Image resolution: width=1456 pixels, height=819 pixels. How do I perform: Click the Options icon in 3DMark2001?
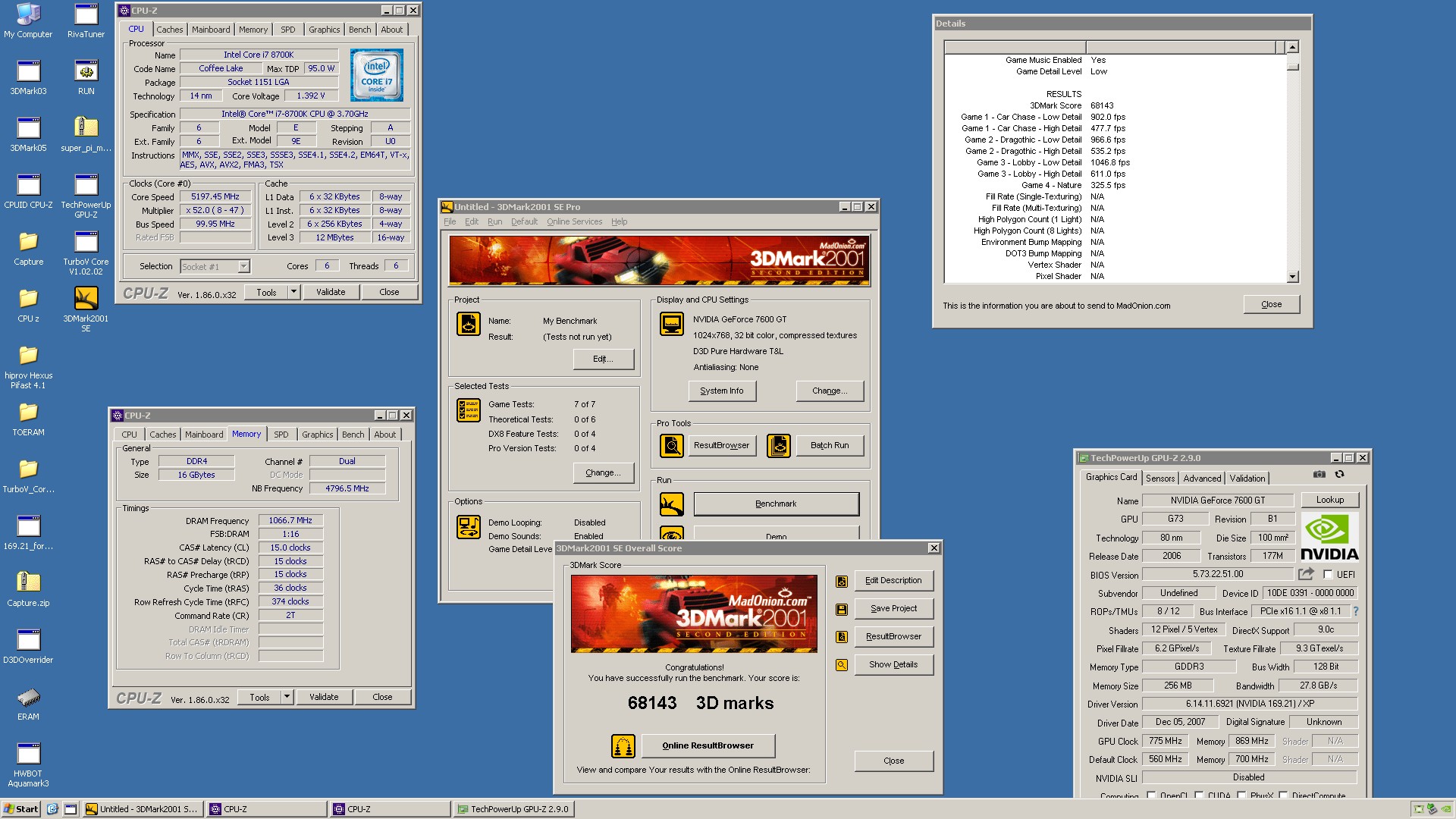(469, 527)
